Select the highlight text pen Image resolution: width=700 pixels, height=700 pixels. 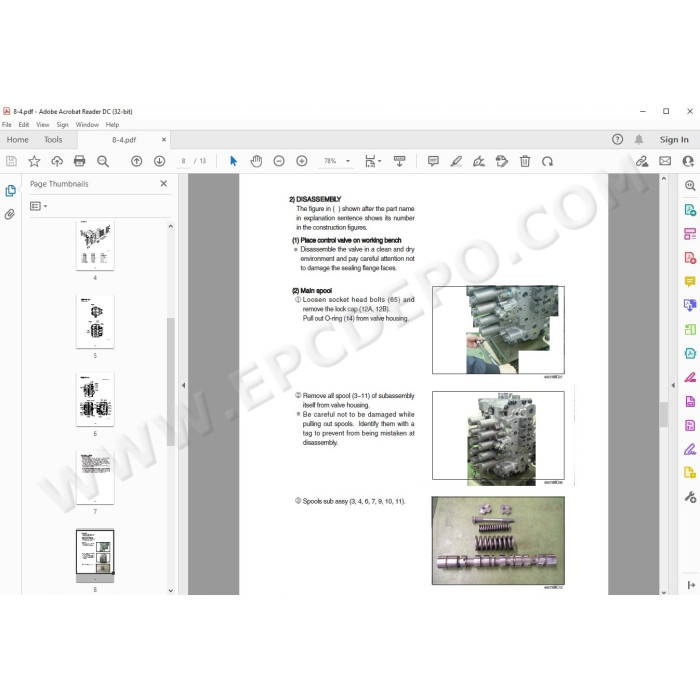(456, 161)
